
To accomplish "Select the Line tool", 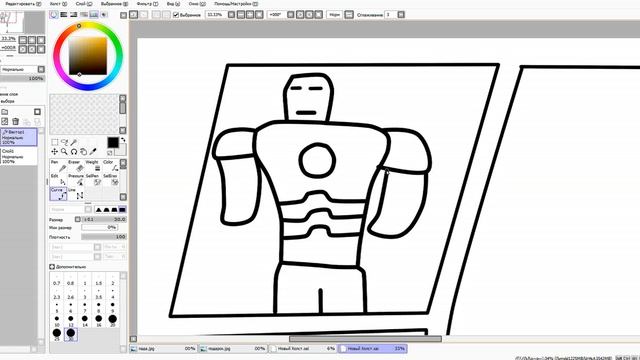I will point(76,194).
